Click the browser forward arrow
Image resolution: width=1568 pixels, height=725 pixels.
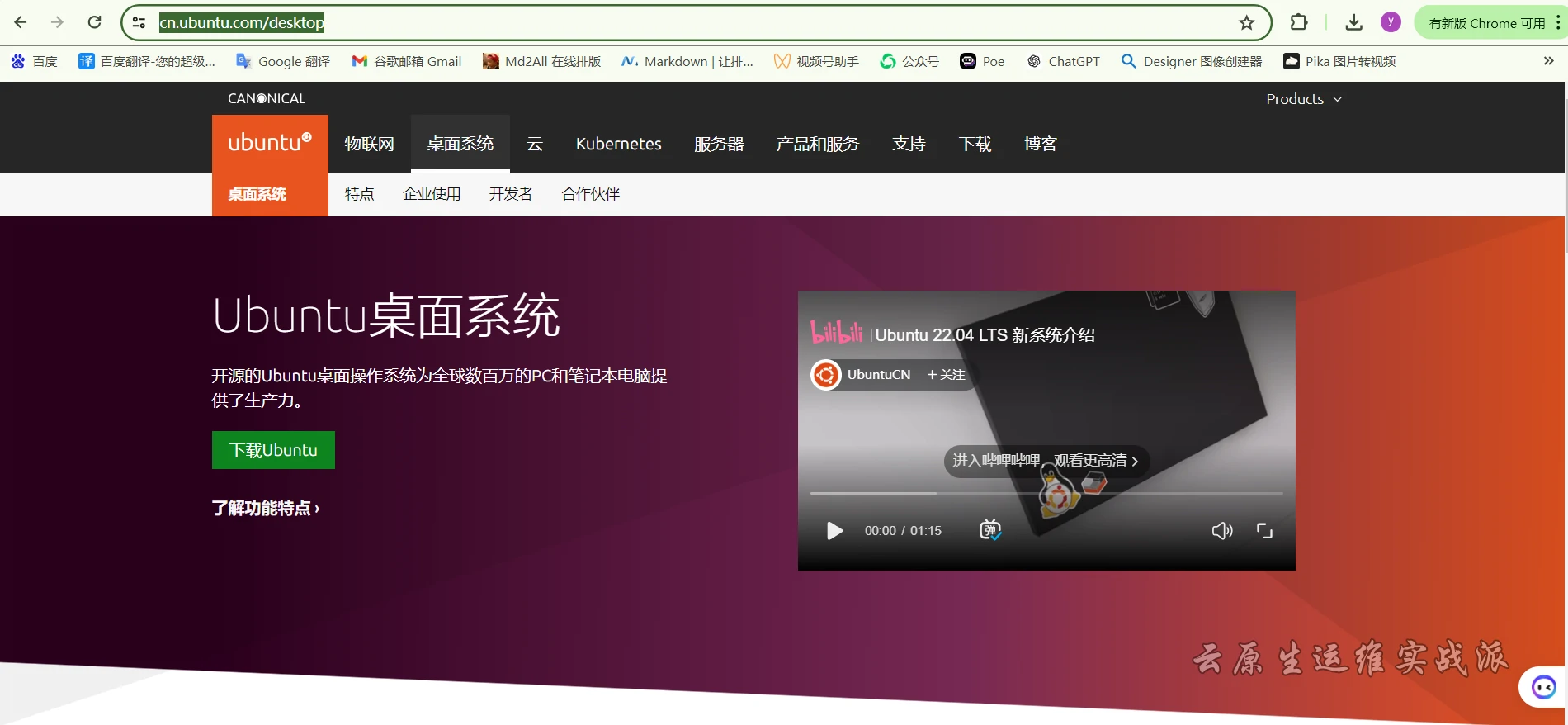coord(57,22)
